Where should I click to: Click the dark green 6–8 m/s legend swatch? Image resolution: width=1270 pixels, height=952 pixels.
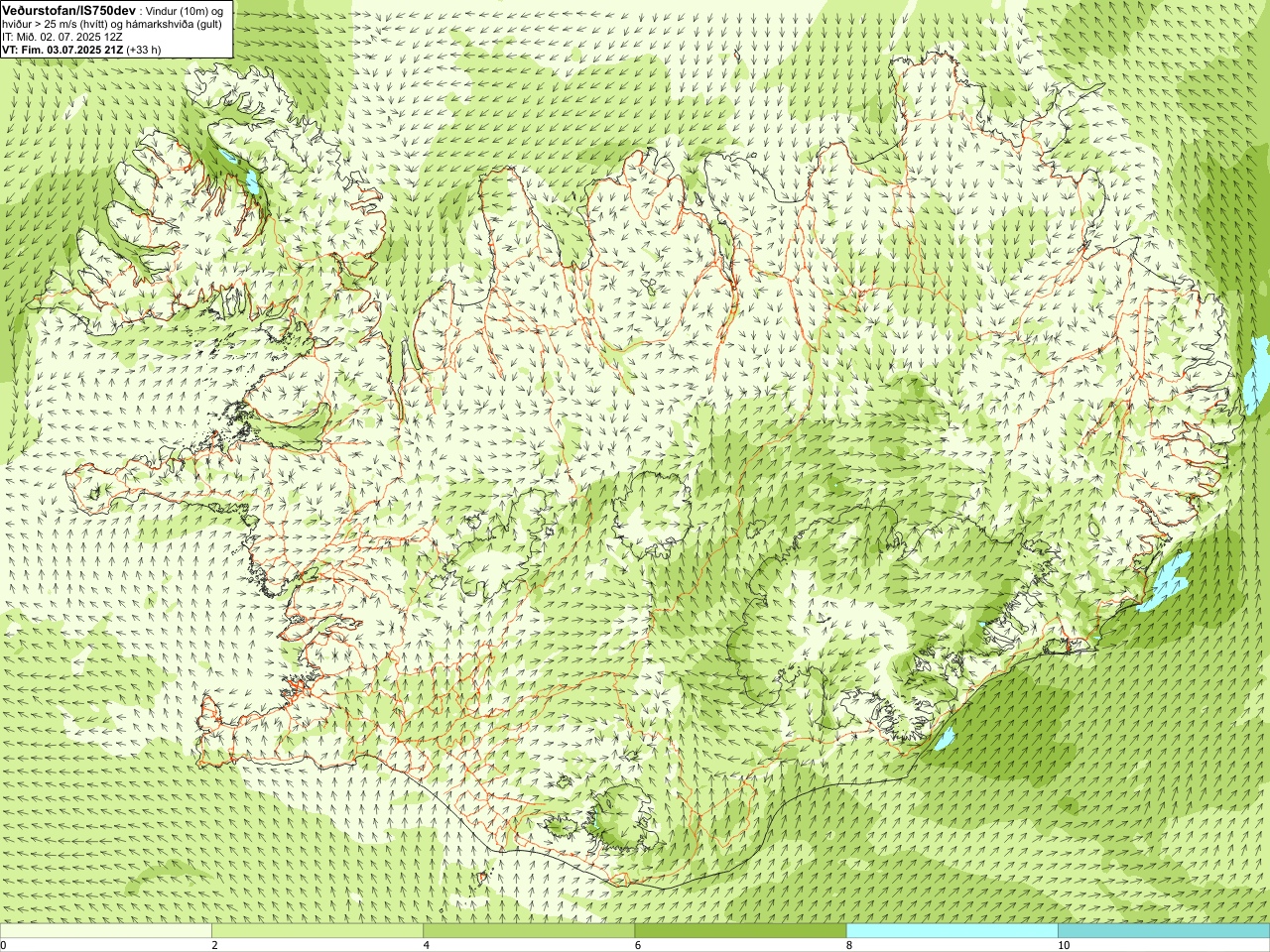(740, 932)
